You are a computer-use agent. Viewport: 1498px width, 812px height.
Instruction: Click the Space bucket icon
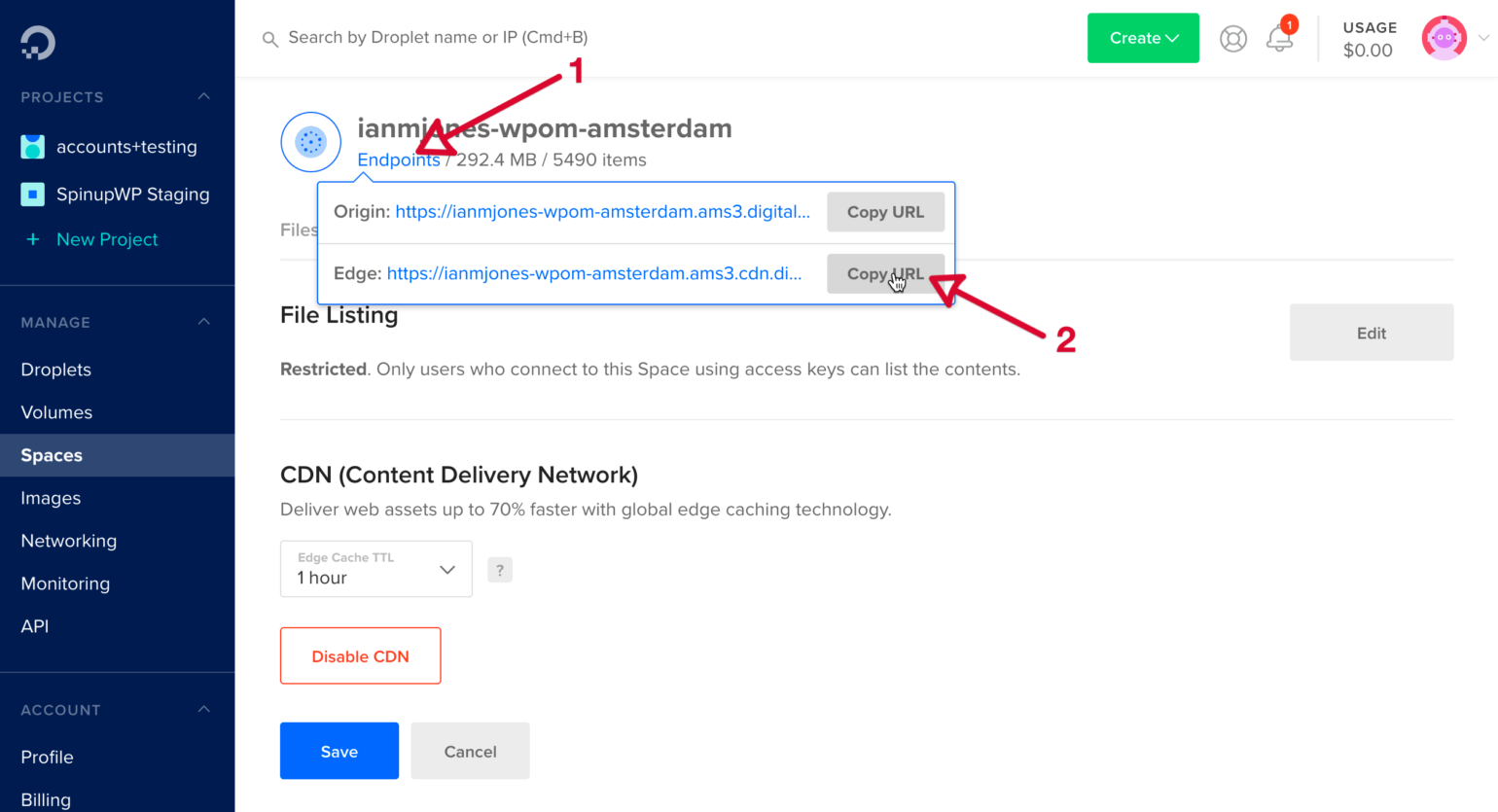pyautogui.click(x=310, y=142)
